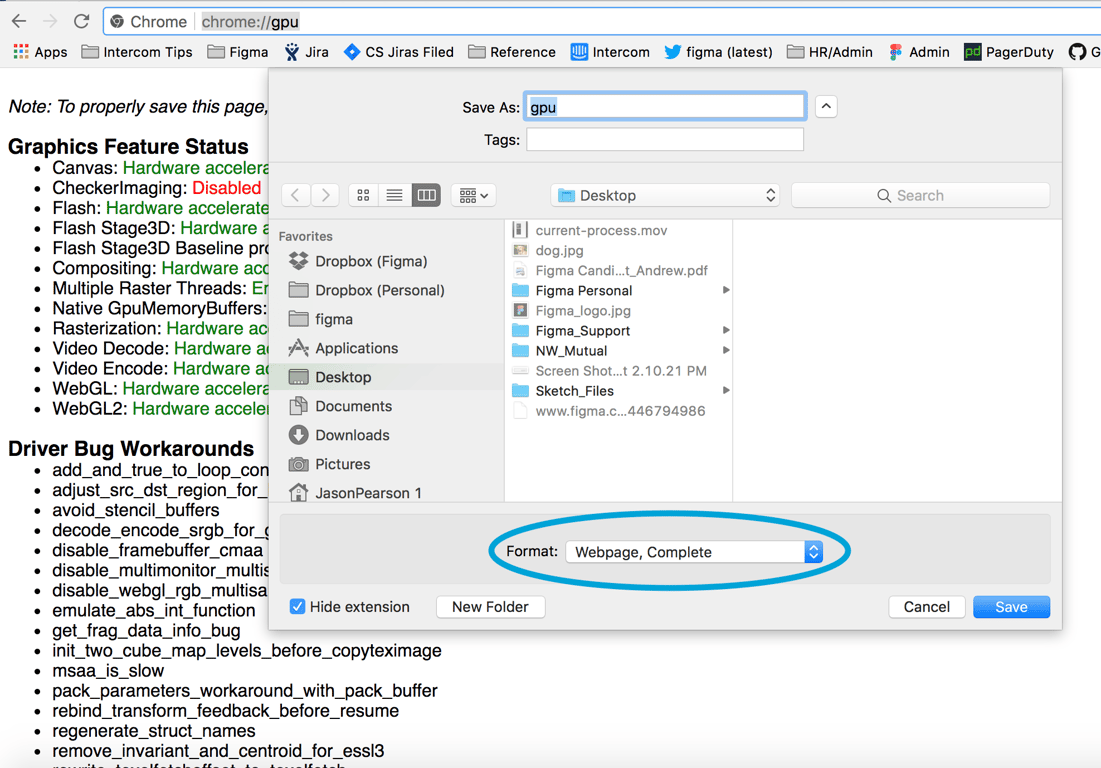Click the Save button
Image resolution: width=1101 pixels, height=768 pixels.
(x=1010, y=607)
